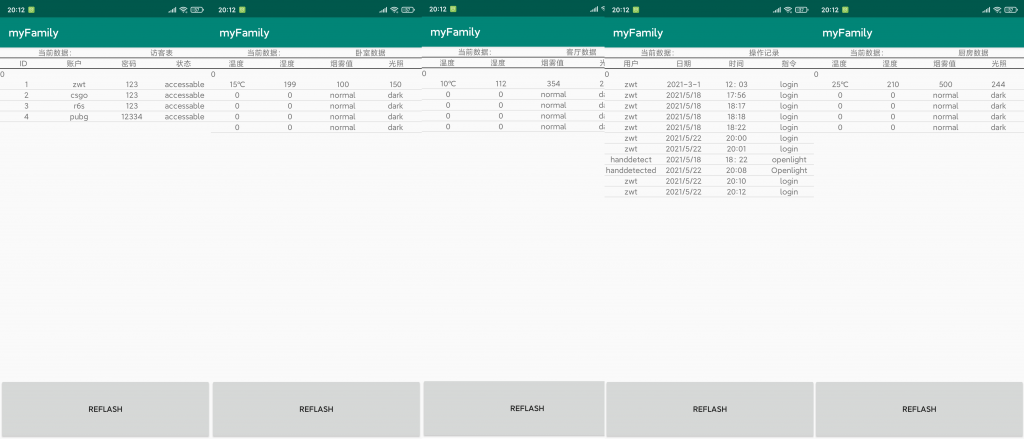Tap green notification icon on the 访客表 screen
This screenshot has height=439, width=1024.
coord(32,10)
